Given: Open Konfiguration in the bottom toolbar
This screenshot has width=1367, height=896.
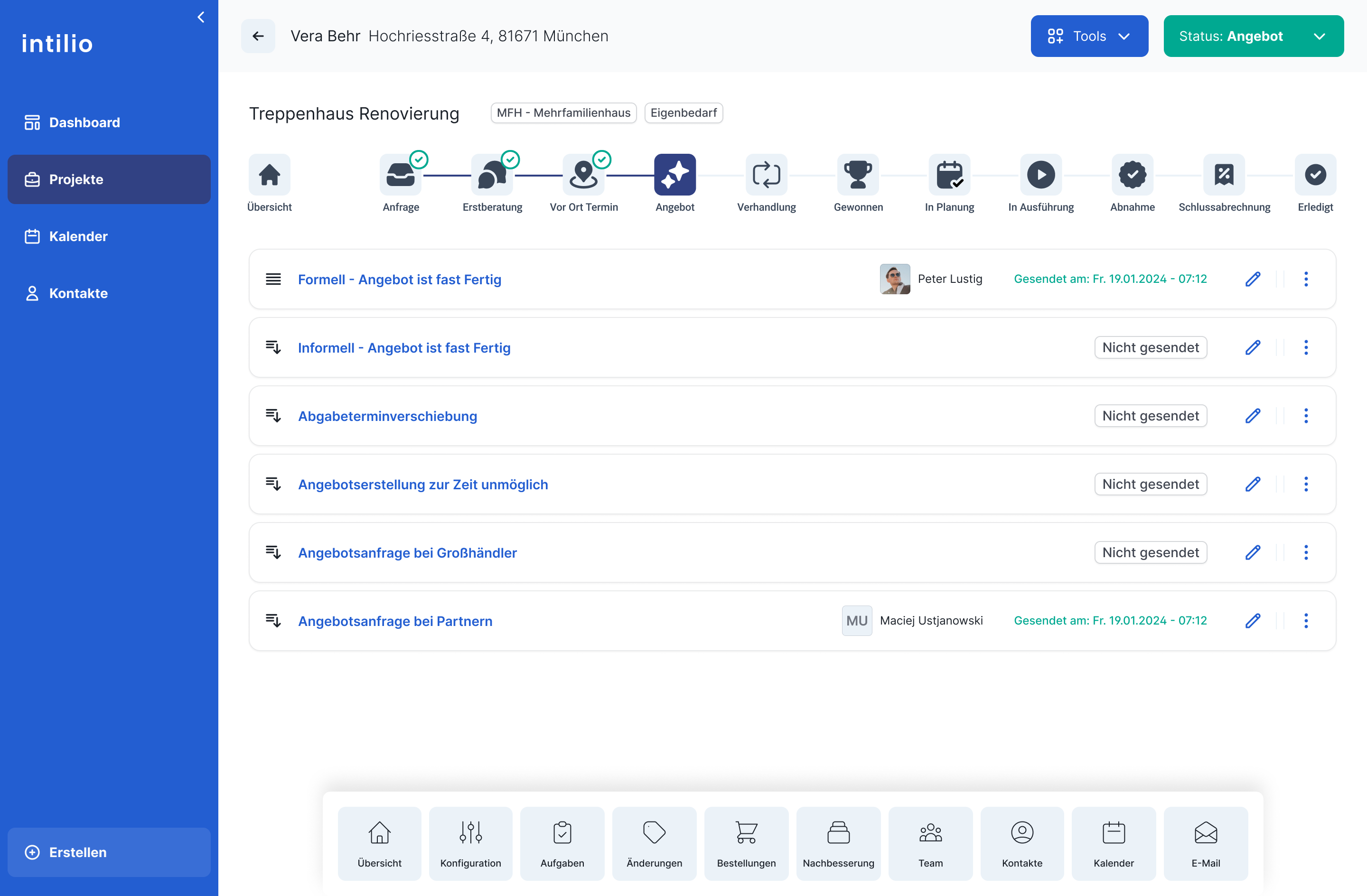Looking at the screenshot, I should (x=470, y=843).
